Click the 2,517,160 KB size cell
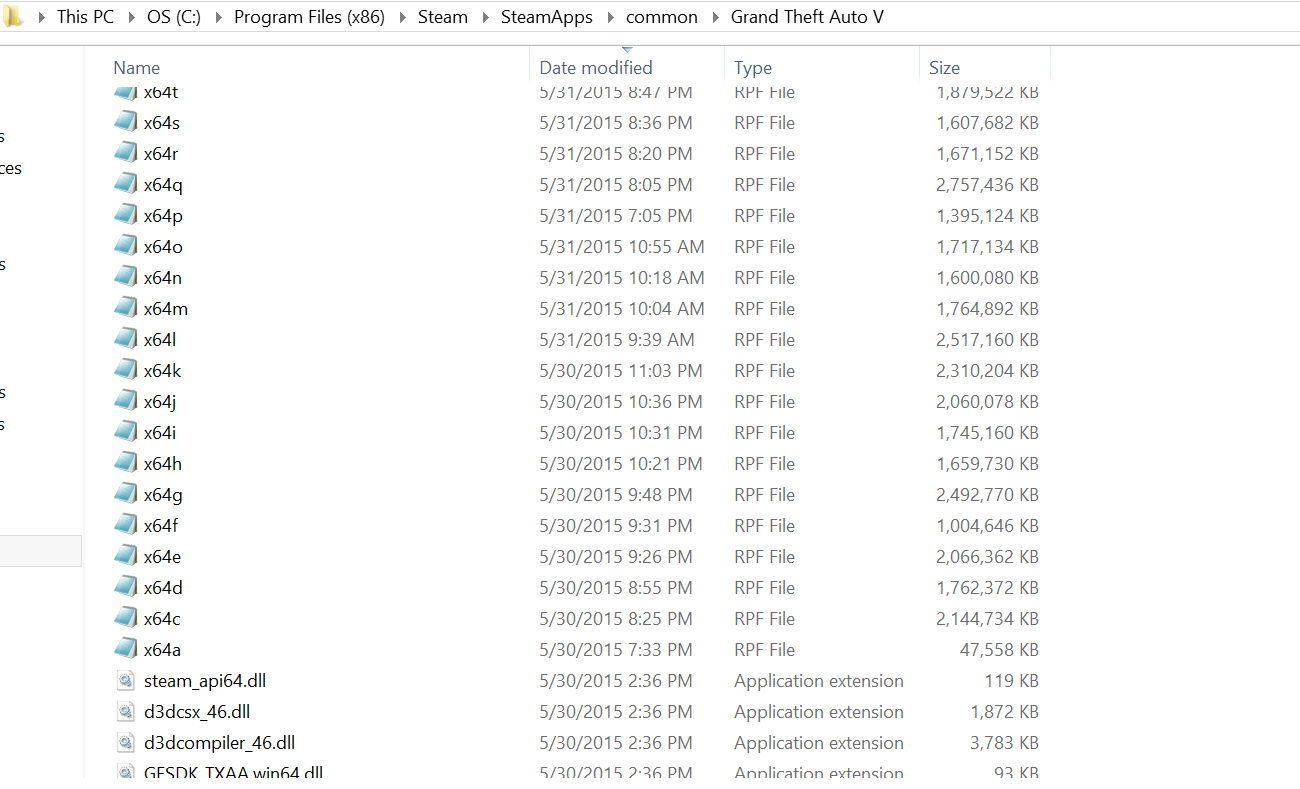The image size is (1300, 789). point(988,340)
